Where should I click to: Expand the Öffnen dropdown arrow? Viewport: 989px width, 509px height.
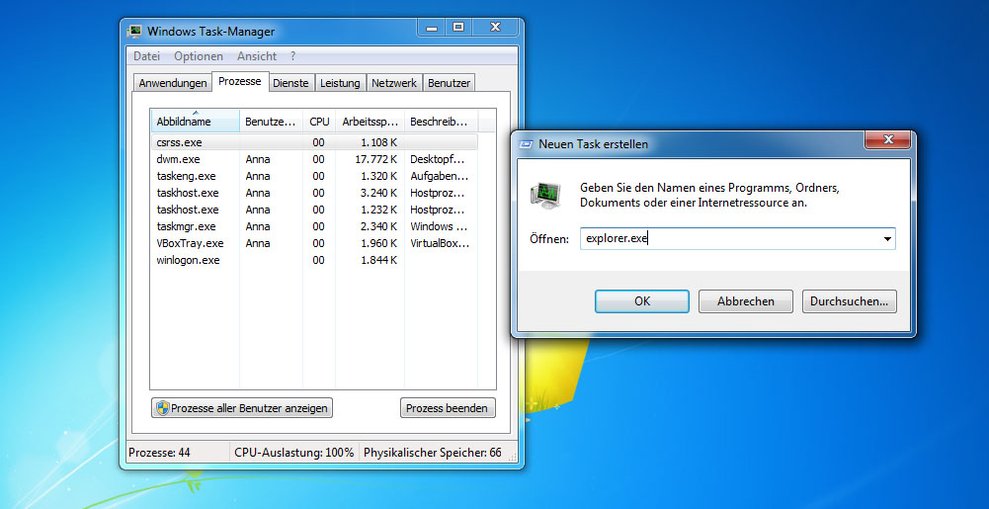click(887, 239)
